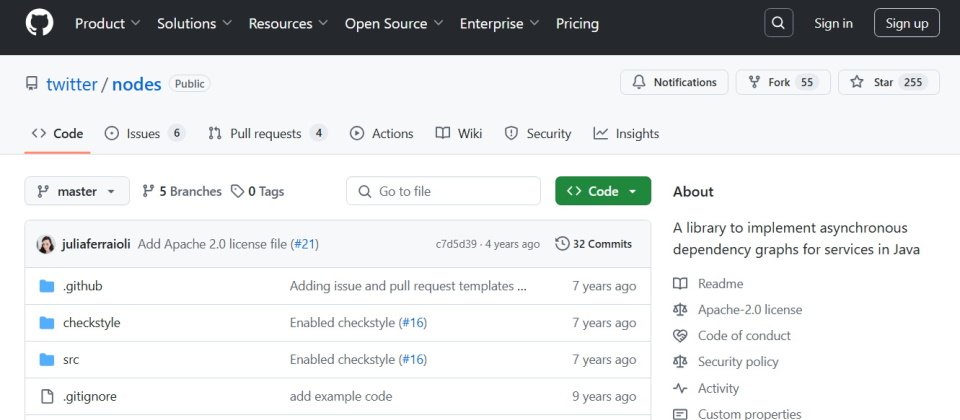The height and width of the screenshot is (420, 960).
Task: Click the branches icon next to 5 Branches
Action: pyautogui.click(x=148, y=191)
